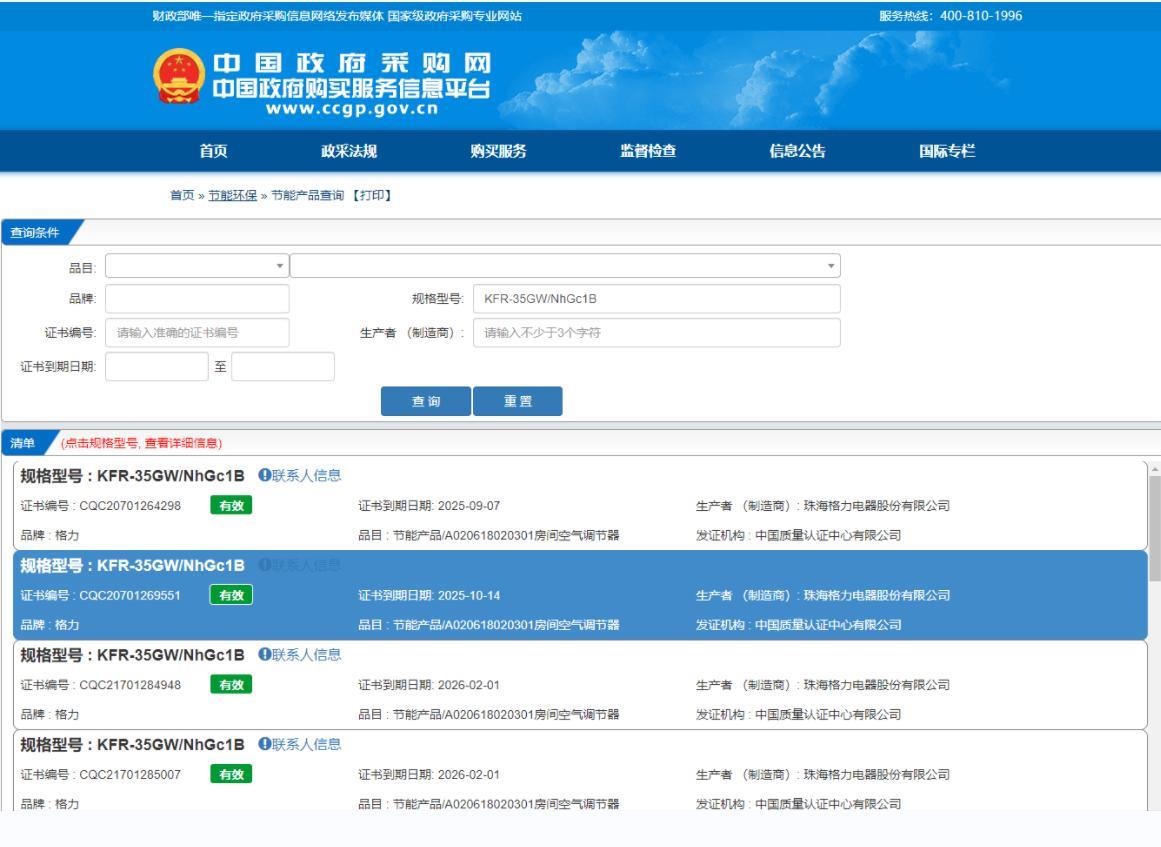The height and width of the screenshot is (847, 1161).
Task: Follow the 节能环保 breadcrumb link
Action: [x=232, y=195]
